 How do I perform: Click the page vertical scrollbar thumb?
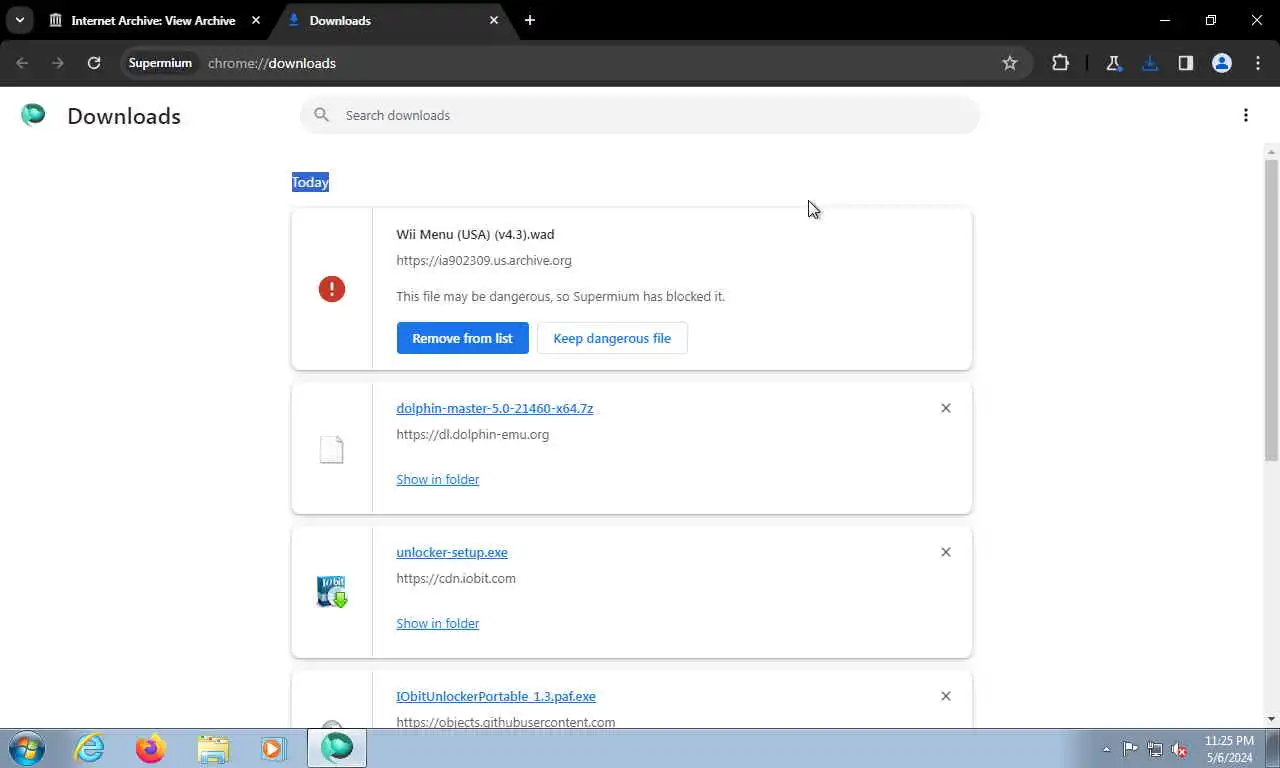pyautogui.click(x=1272, y=310)
